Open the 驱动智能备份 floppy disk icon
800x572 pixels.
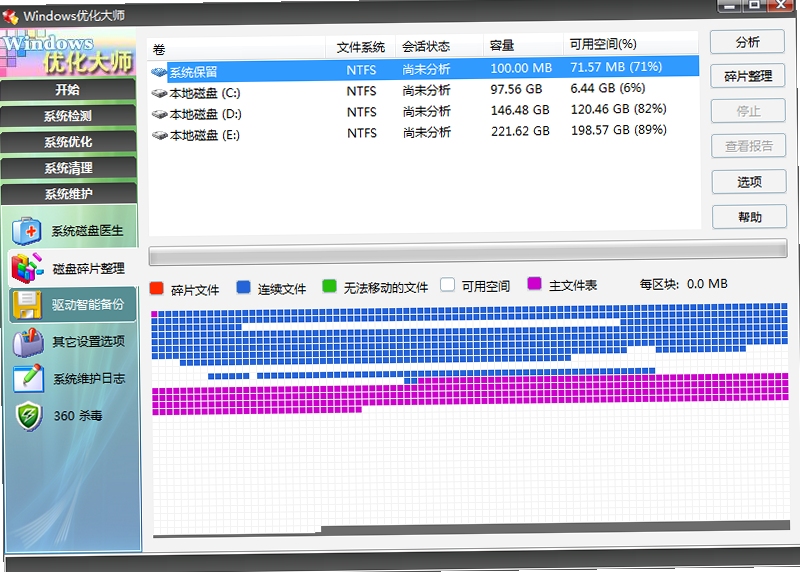27,305
